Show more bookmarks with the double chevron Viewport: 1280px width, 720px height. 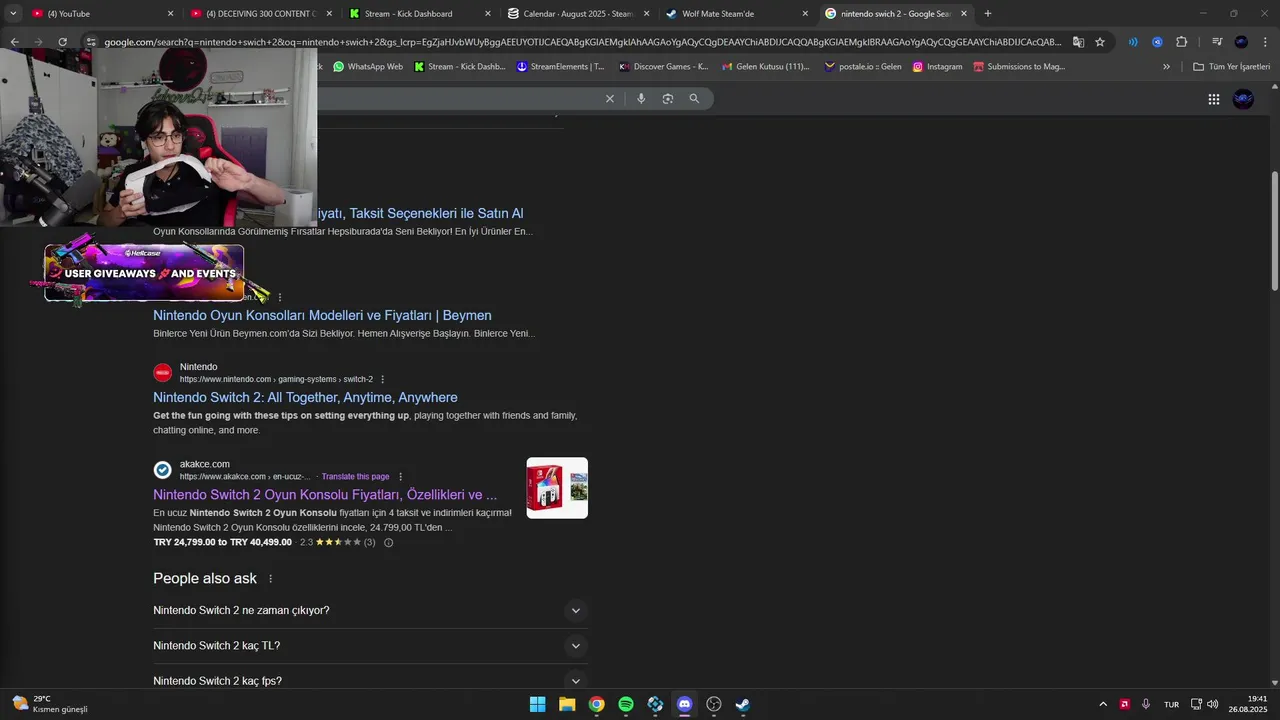point(1166,67)
